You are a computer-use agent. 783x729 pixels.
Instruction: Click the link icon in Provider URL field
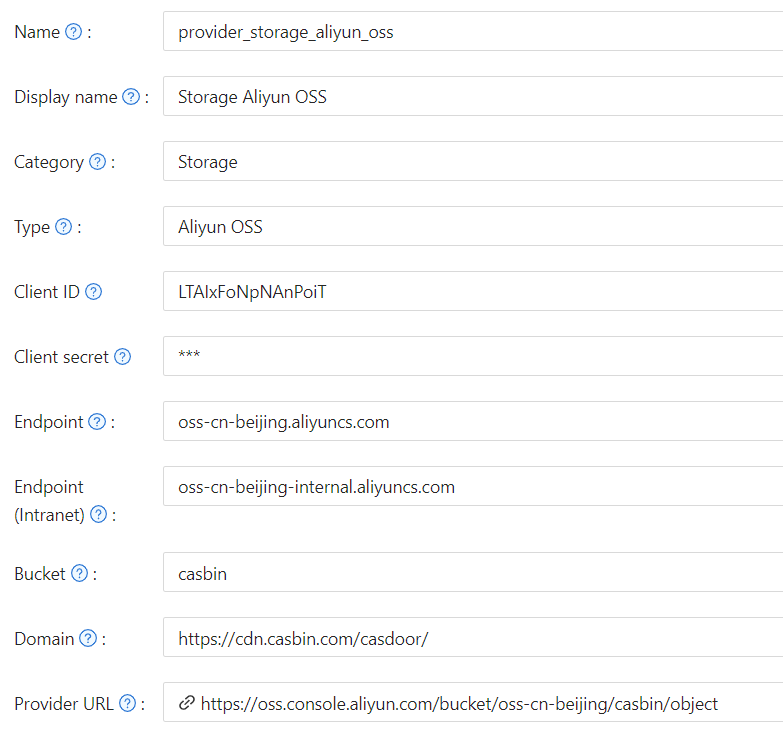click(x=186, y=703)
